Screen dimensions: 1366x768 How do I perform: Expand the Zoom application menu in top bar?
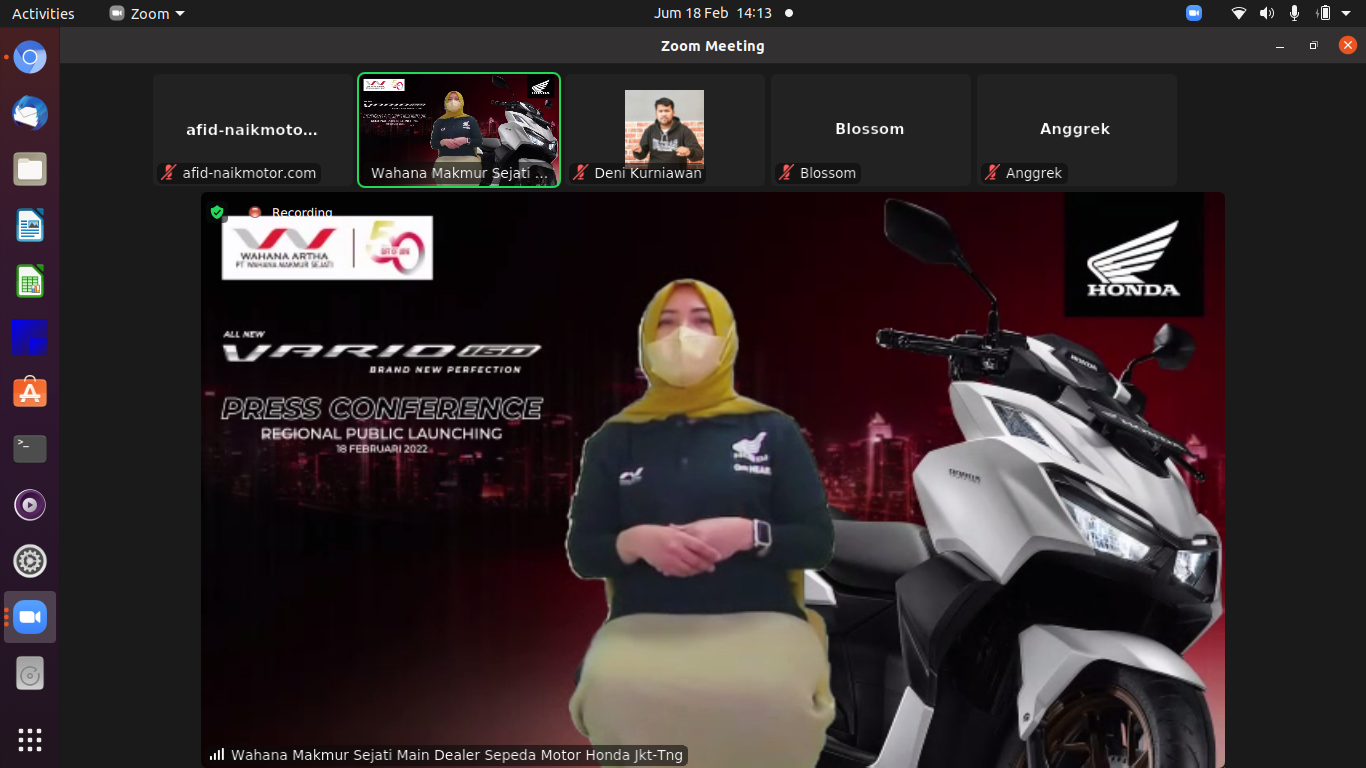click(147, 13)
